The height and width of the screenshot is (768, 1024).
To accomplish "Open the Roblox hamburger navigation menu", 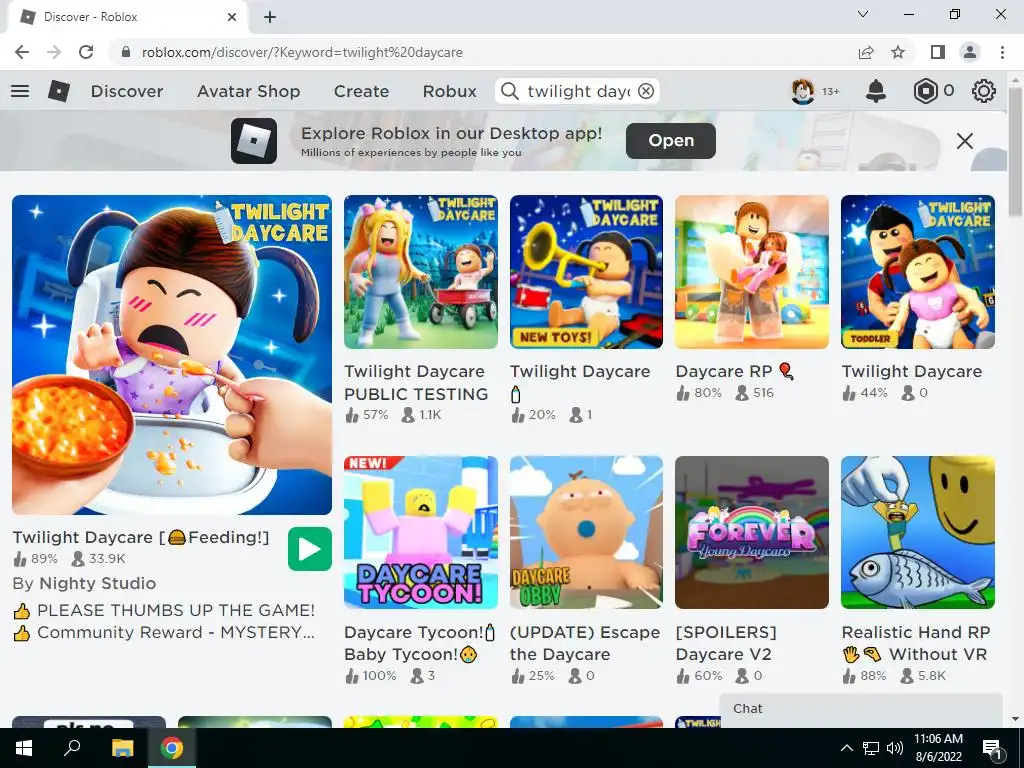I will (x=20, y=91).
